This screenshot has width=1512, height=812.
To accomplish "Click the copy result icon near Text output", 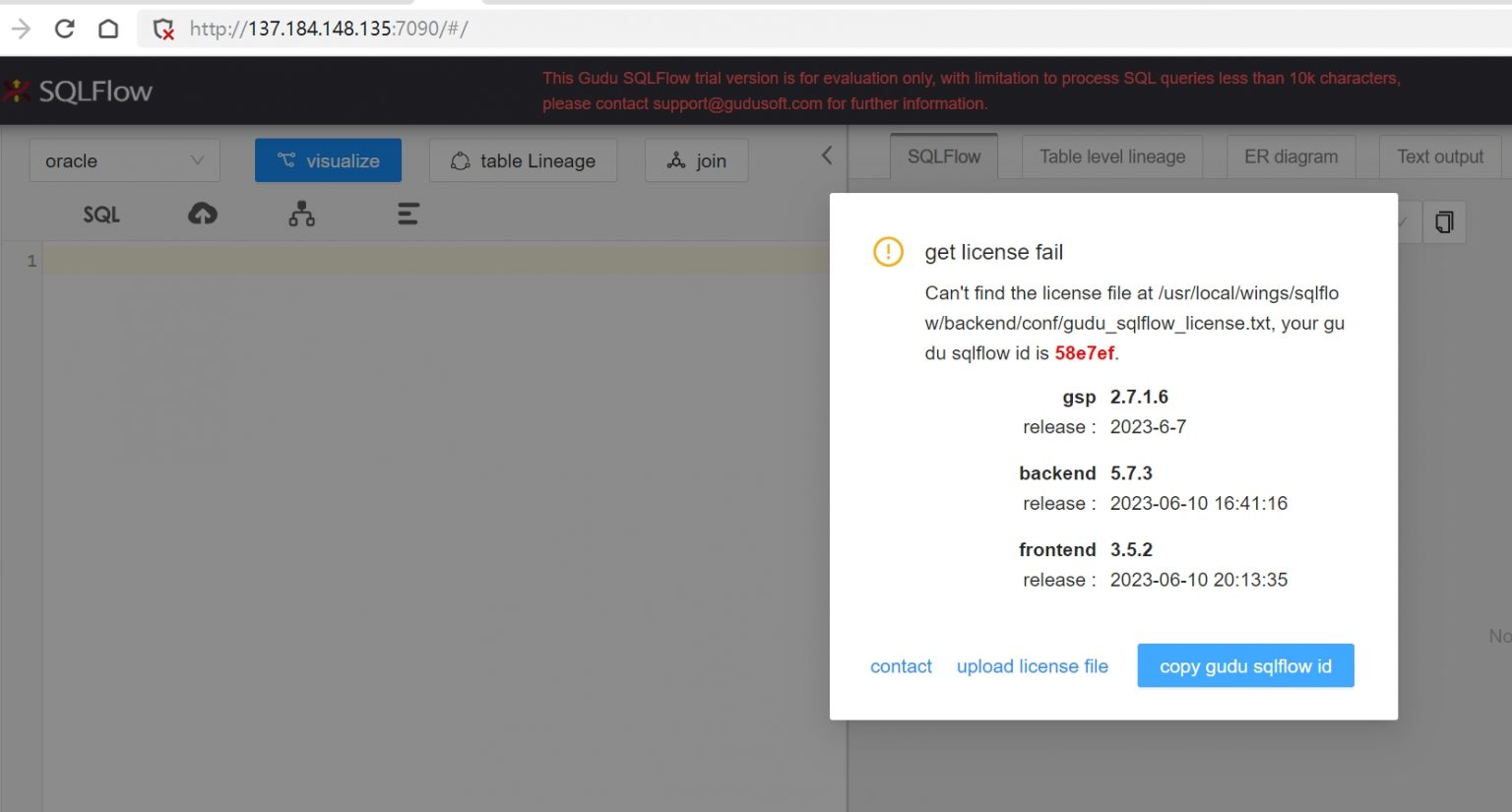I will [1443, 221].
